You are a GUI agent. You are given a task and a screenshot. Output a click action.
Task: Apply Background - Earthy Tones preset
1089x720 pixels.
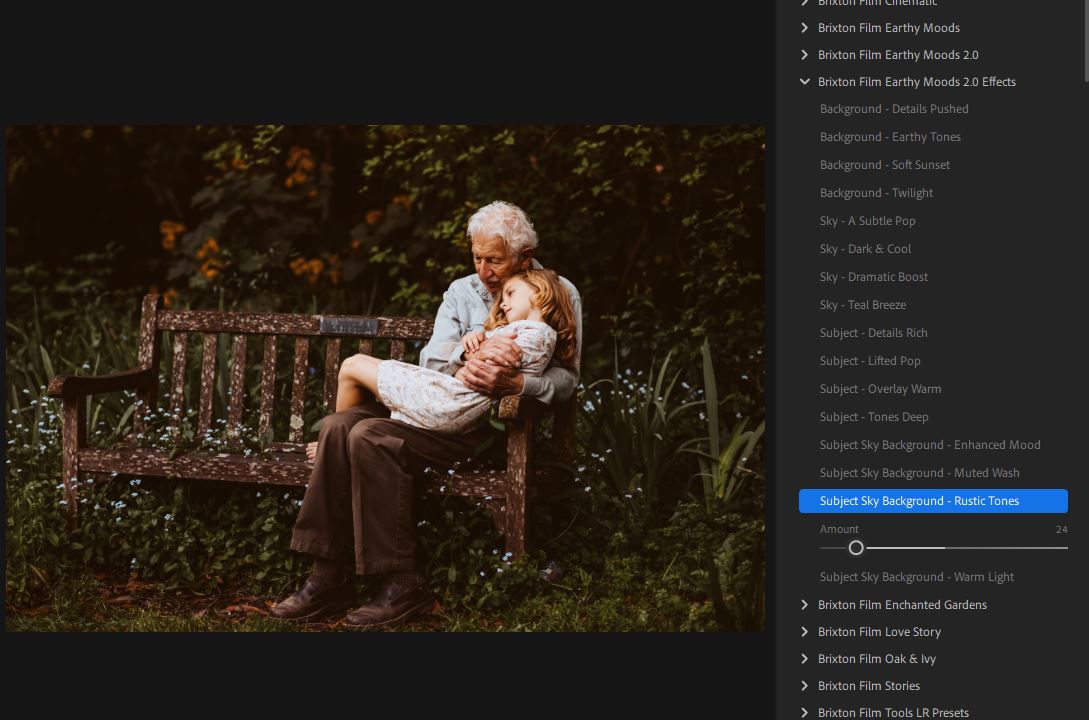(890, 137)
